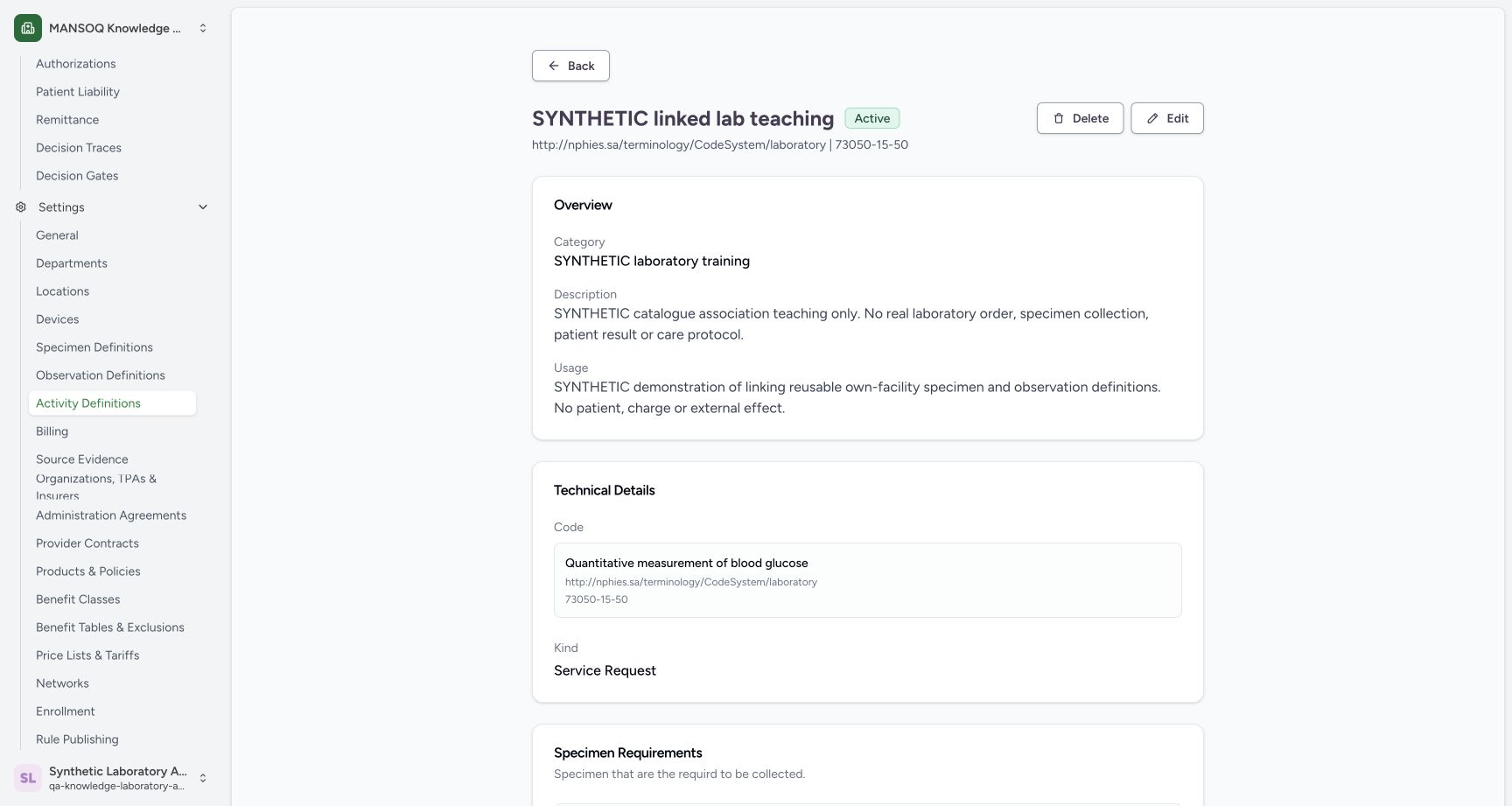1512x806 pixels.
Task: Click the Back button
Action: (x=570, y=66)
